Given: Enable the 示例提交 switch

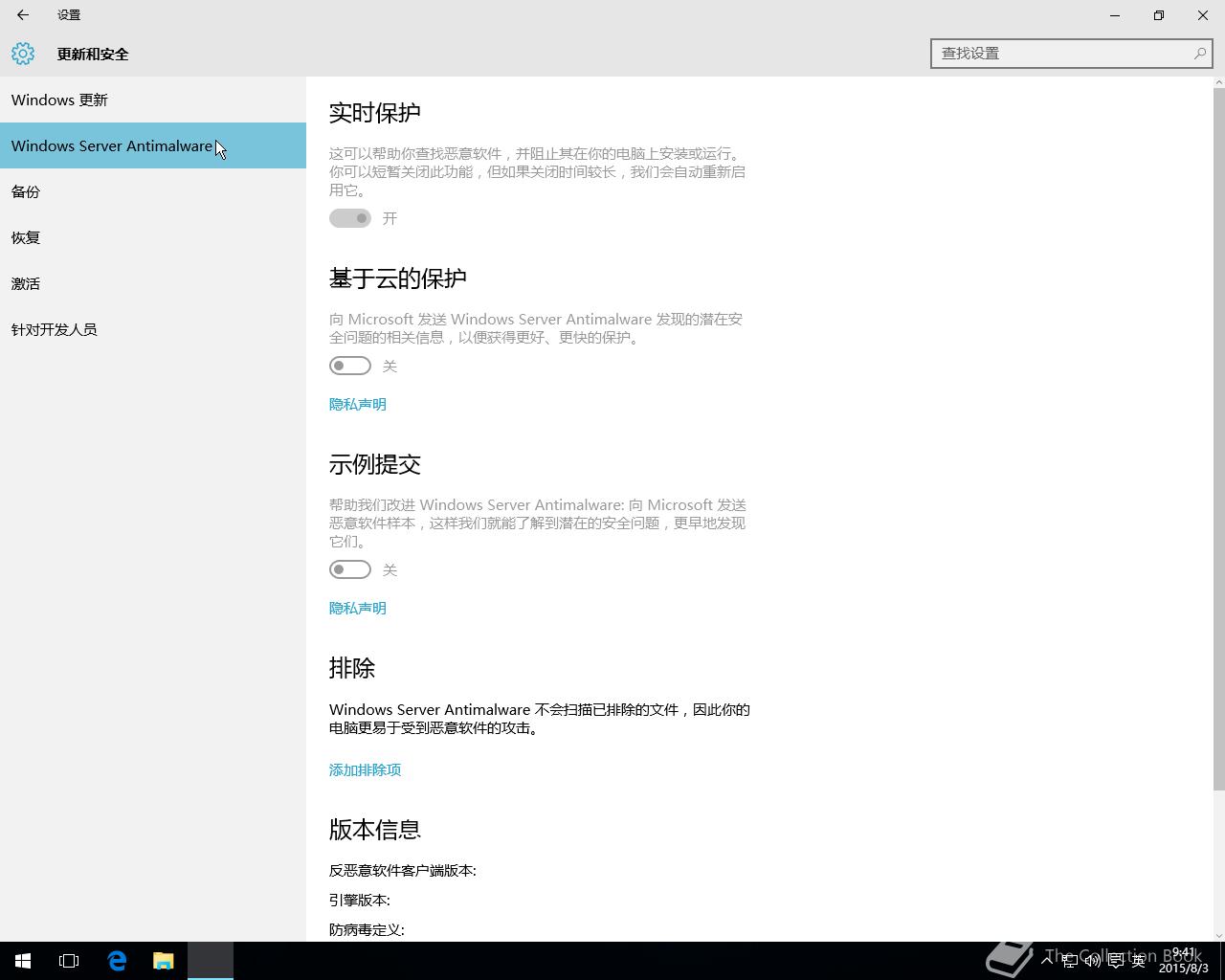Looking at the screenshot, I should click(350, 569).
